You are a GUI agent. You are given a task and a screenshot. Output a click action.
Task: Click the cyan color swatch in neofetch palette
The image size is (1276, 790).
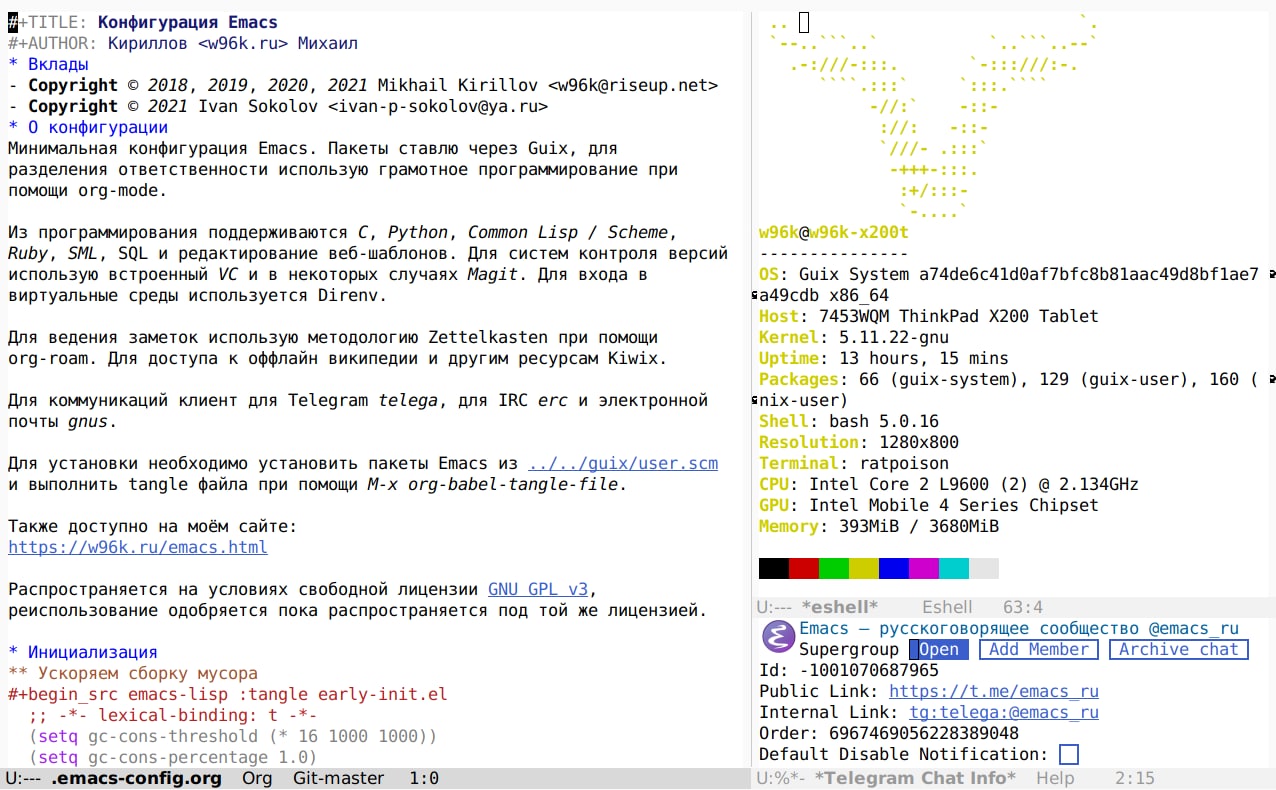click(x=954, y=568)
